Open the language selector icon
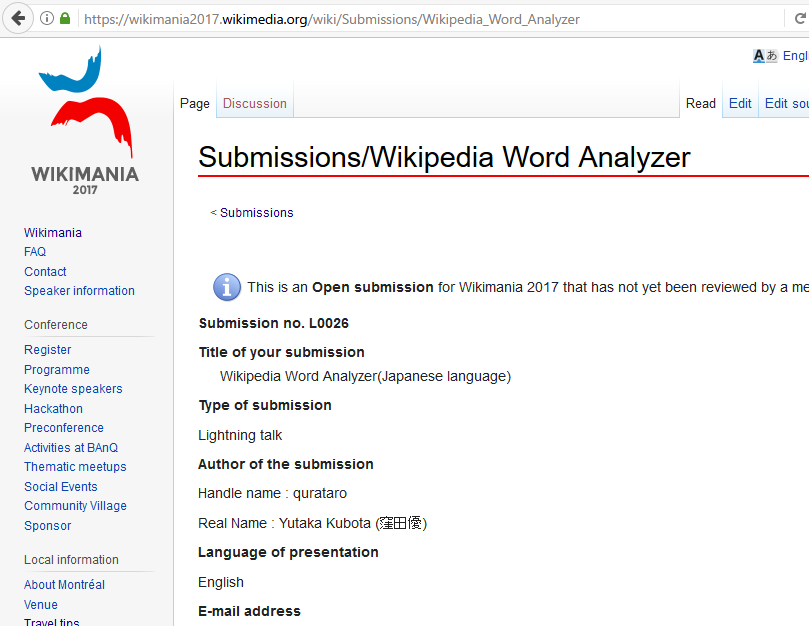This screenshot has height=626, width=809. click(765, 56)
